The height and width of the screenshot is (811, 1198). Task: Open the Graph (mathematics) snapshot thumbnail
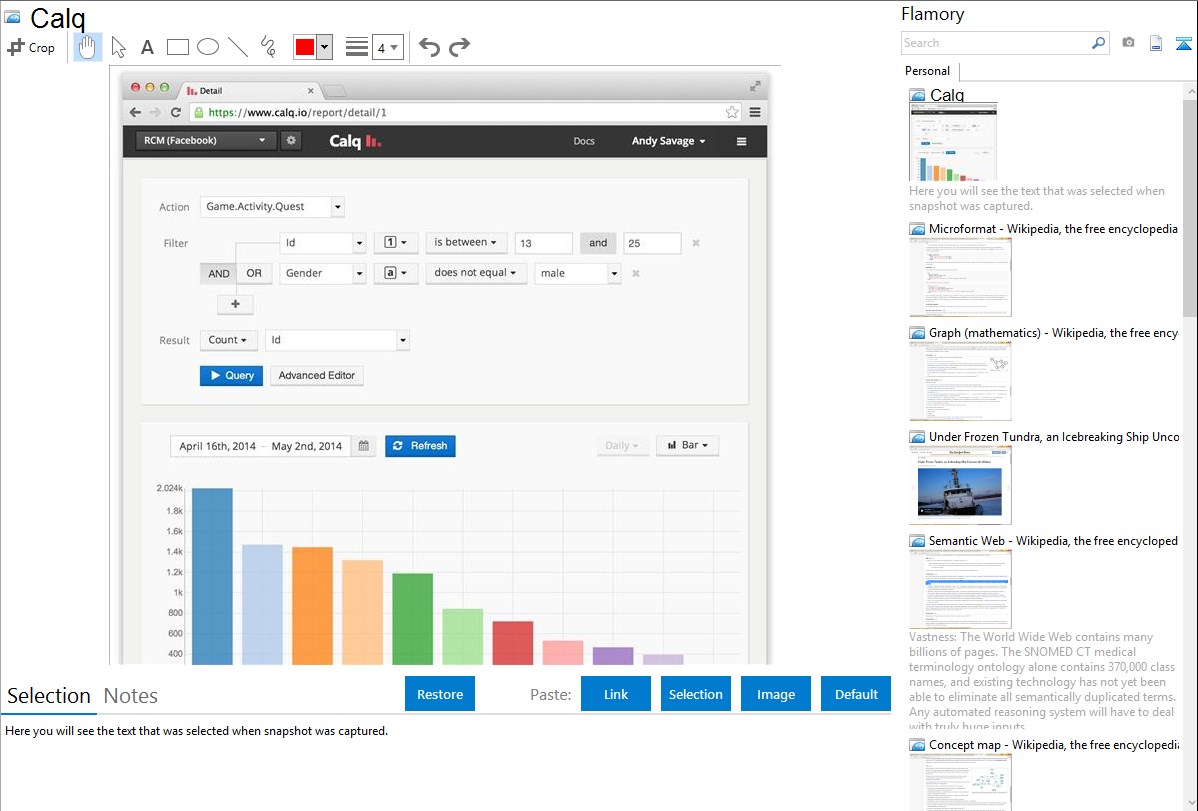[960, 381]
